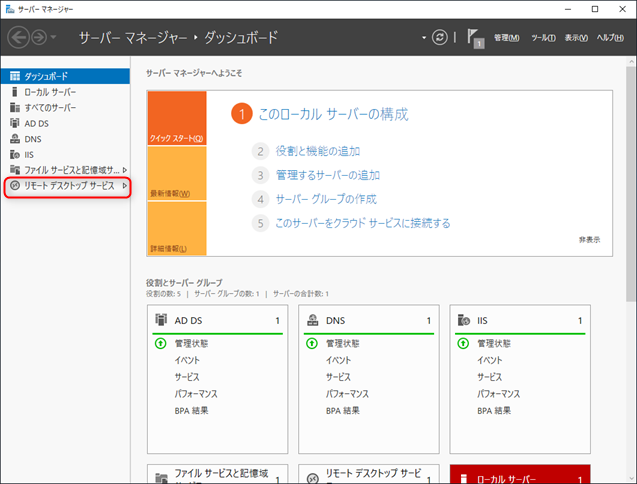Click the local server icon in the sidebar
637x484 pixels.
[x=15, y=92]
